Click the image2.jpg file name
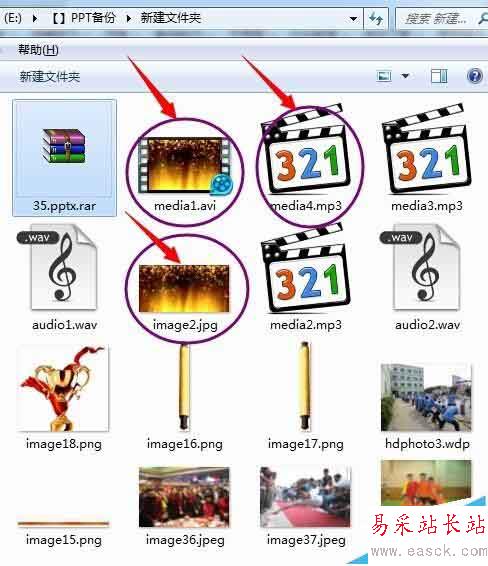The height and width of the screenshot is (566, 488). [x=185, y=325]
